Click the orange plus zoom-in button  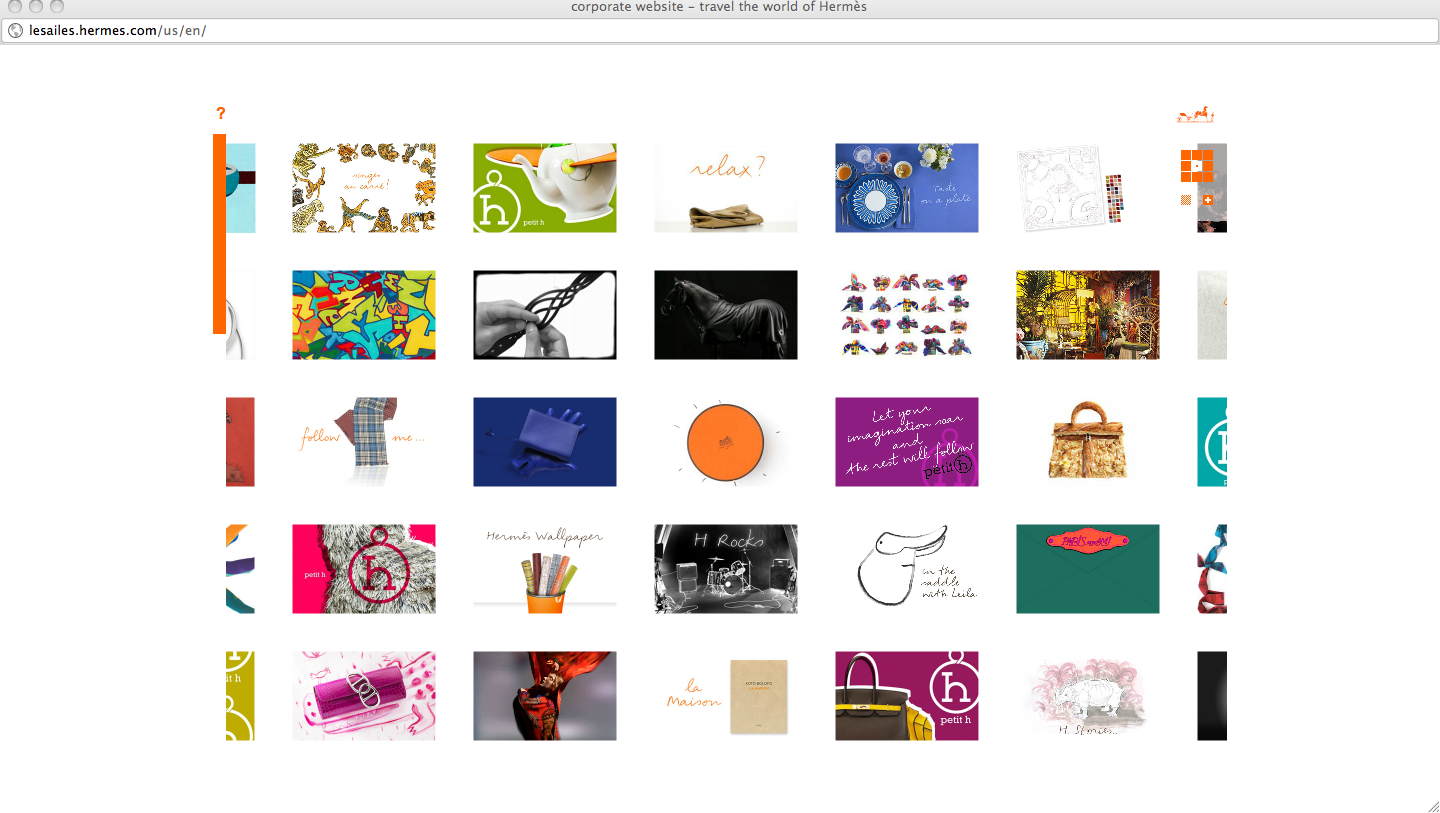pyautogui.click(x=1208, y=200)
